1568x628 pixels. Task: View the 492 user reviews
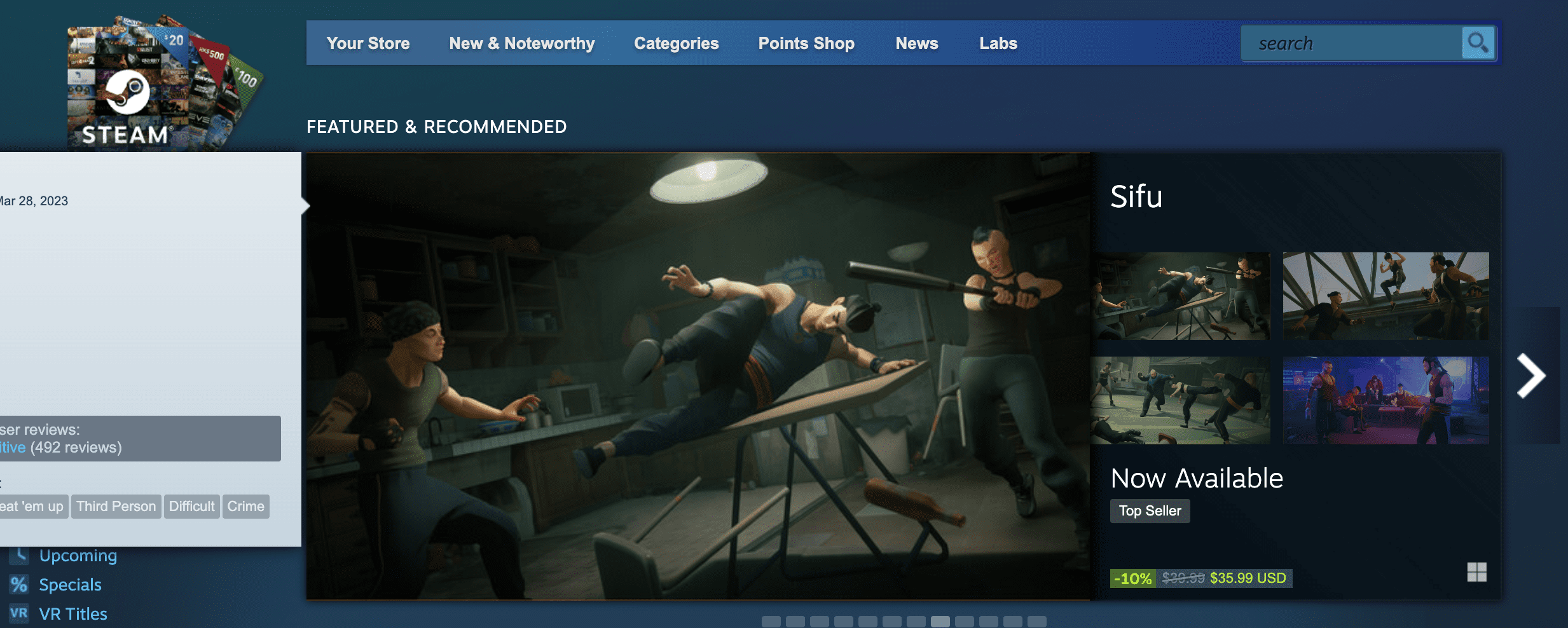pyautogui.click(x=75, y=447)
